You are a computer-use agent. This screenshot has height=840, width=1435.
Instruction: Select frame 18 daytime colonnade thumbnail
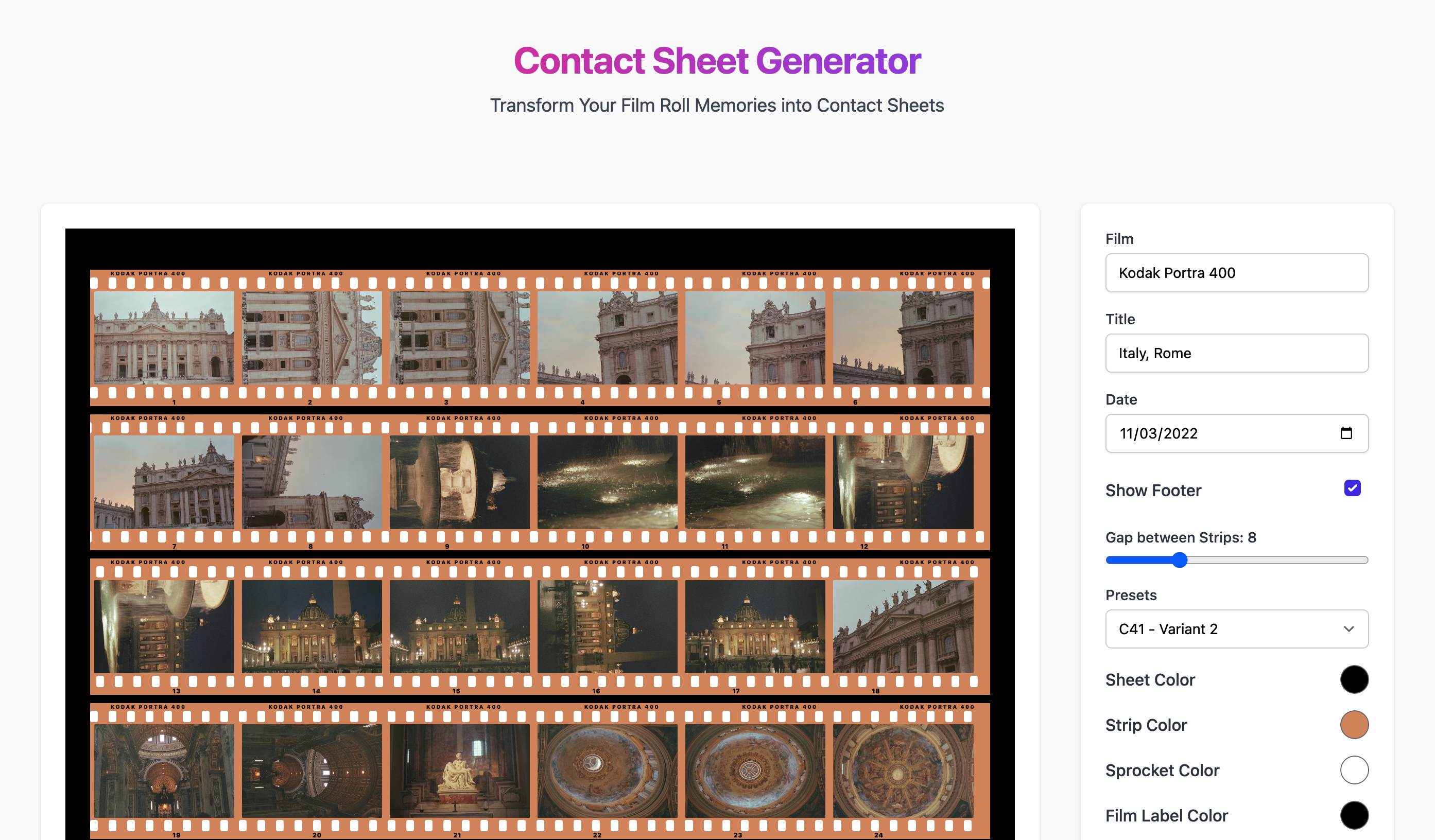point(903,626)
